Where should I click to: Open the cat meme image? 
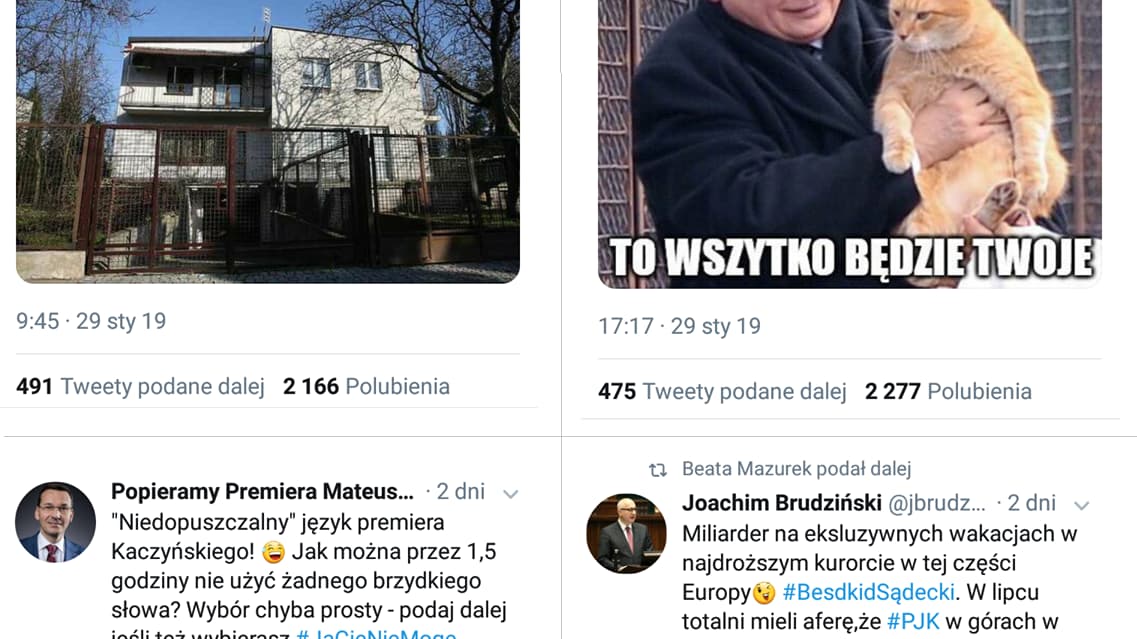[x=849, y=144]
